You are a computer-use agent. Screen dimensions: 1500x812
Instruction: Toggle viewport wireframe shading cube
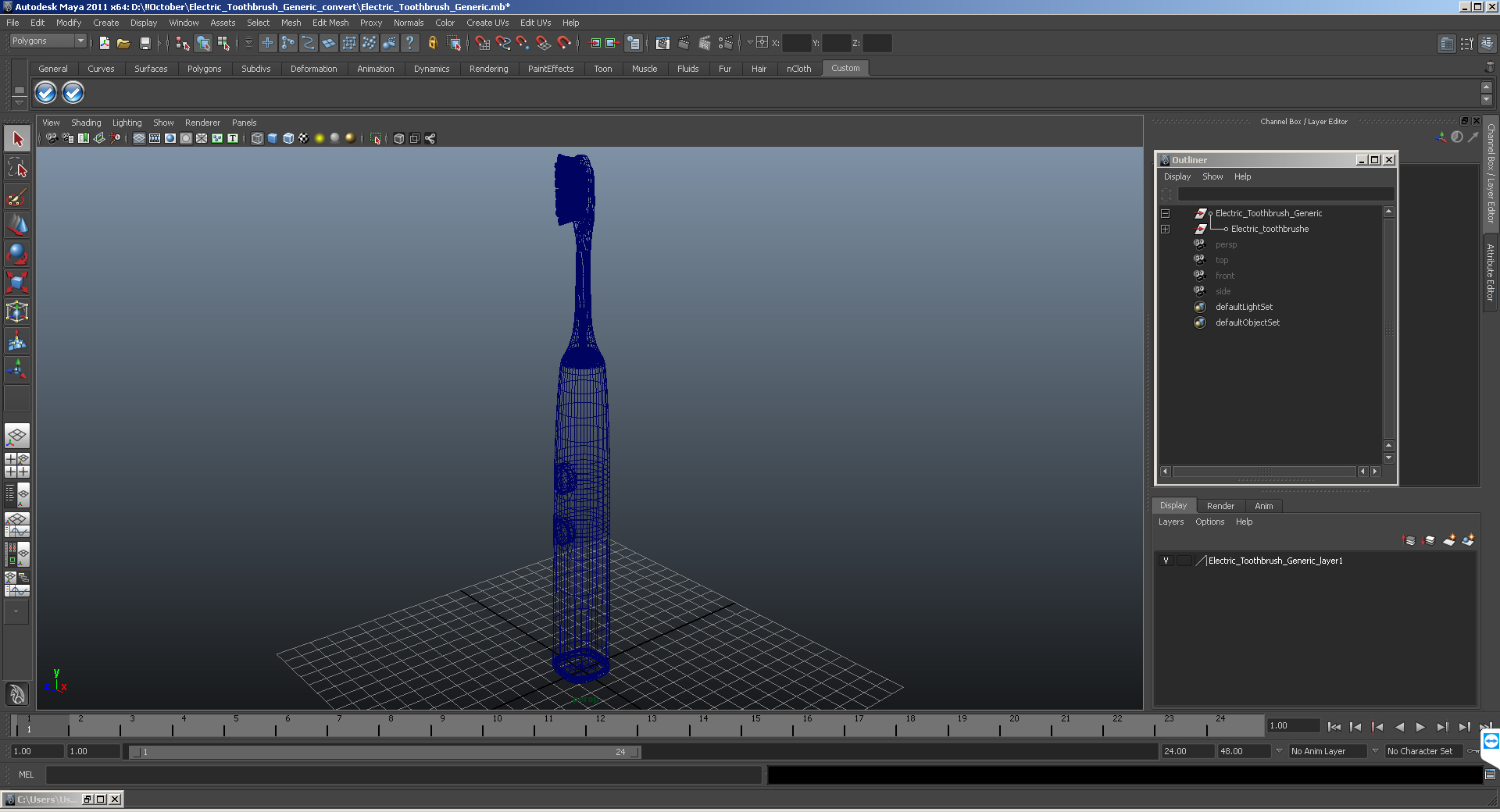point(257,138)
